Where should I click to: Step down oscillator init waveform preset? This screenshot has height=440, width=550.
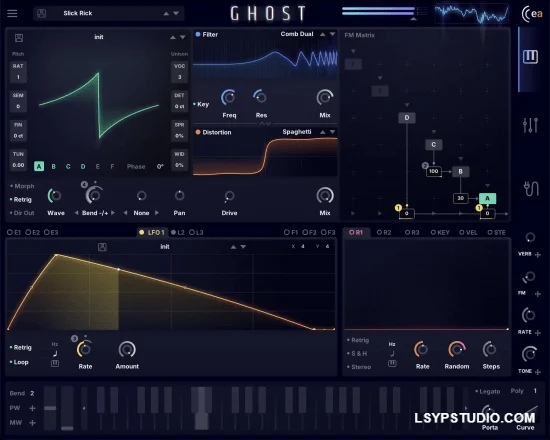coord(183,37)
